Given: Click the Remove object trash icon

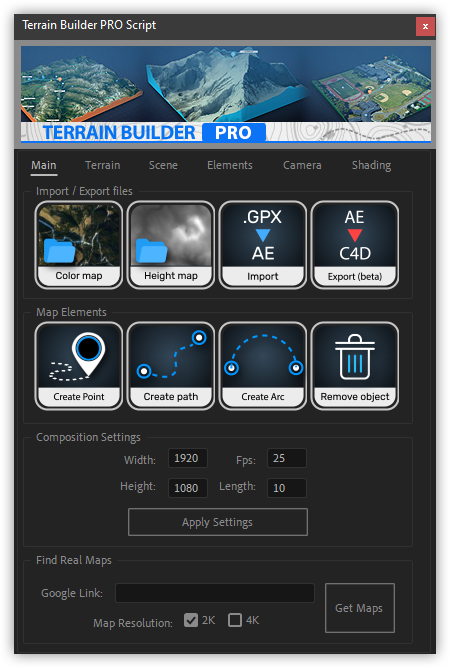Looking at the screenshot, I should click(x=355, y=366).
